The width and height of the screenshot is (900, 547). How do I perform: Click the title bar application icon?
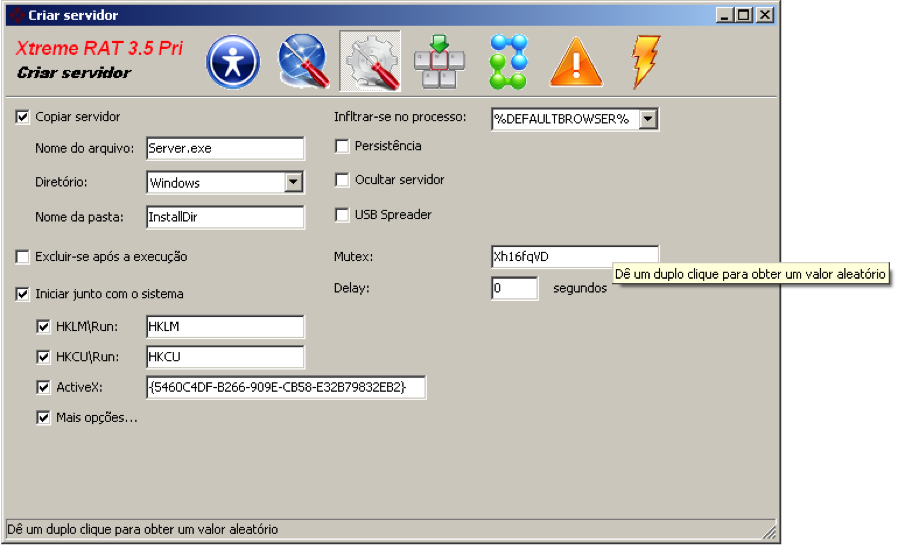(x=17, y=15)
